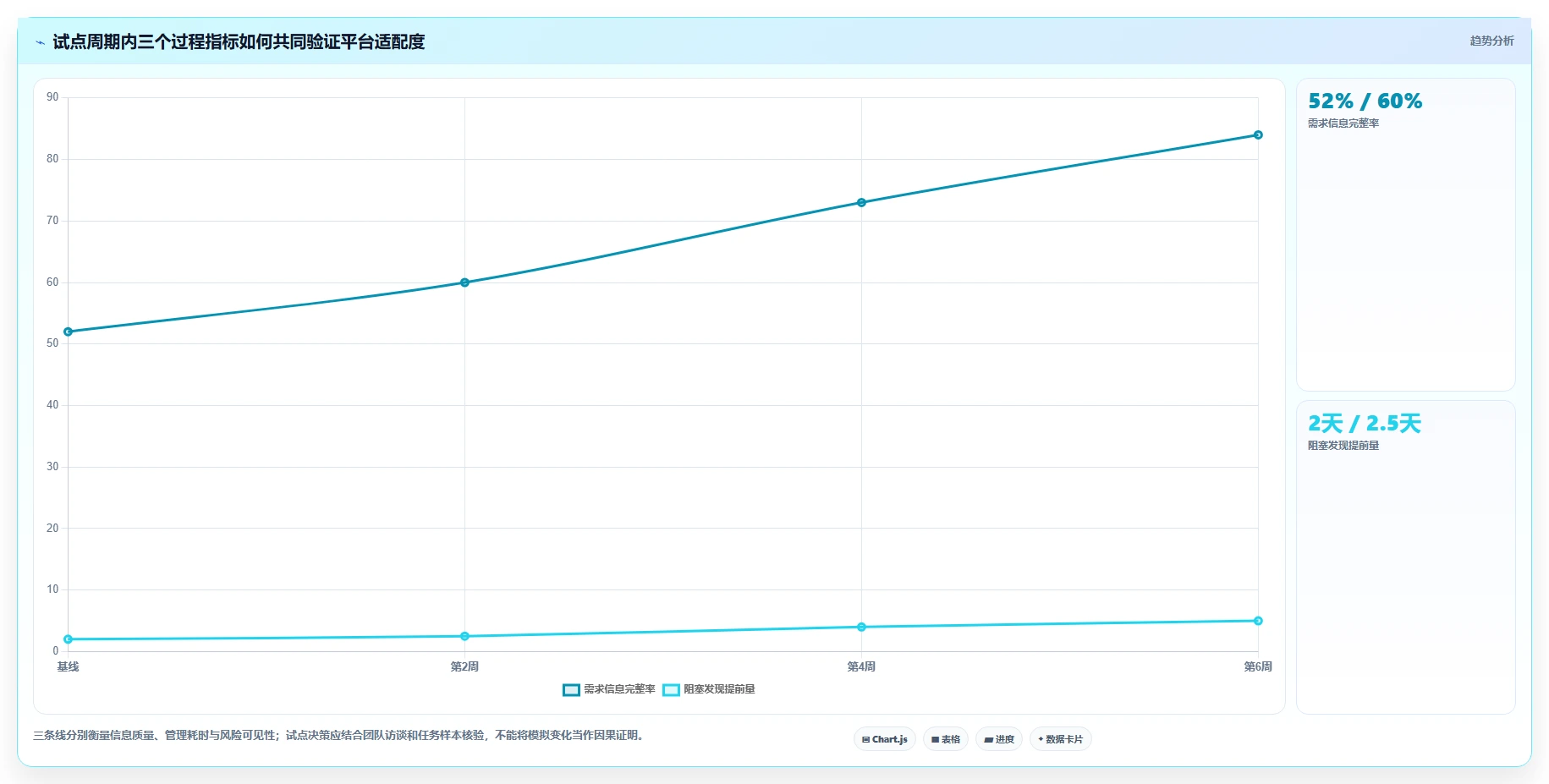Click the 2天 / 2.5天 metric value
Image resolution: width=1549 pixels, height=784 pixels.
(1365, 424)
